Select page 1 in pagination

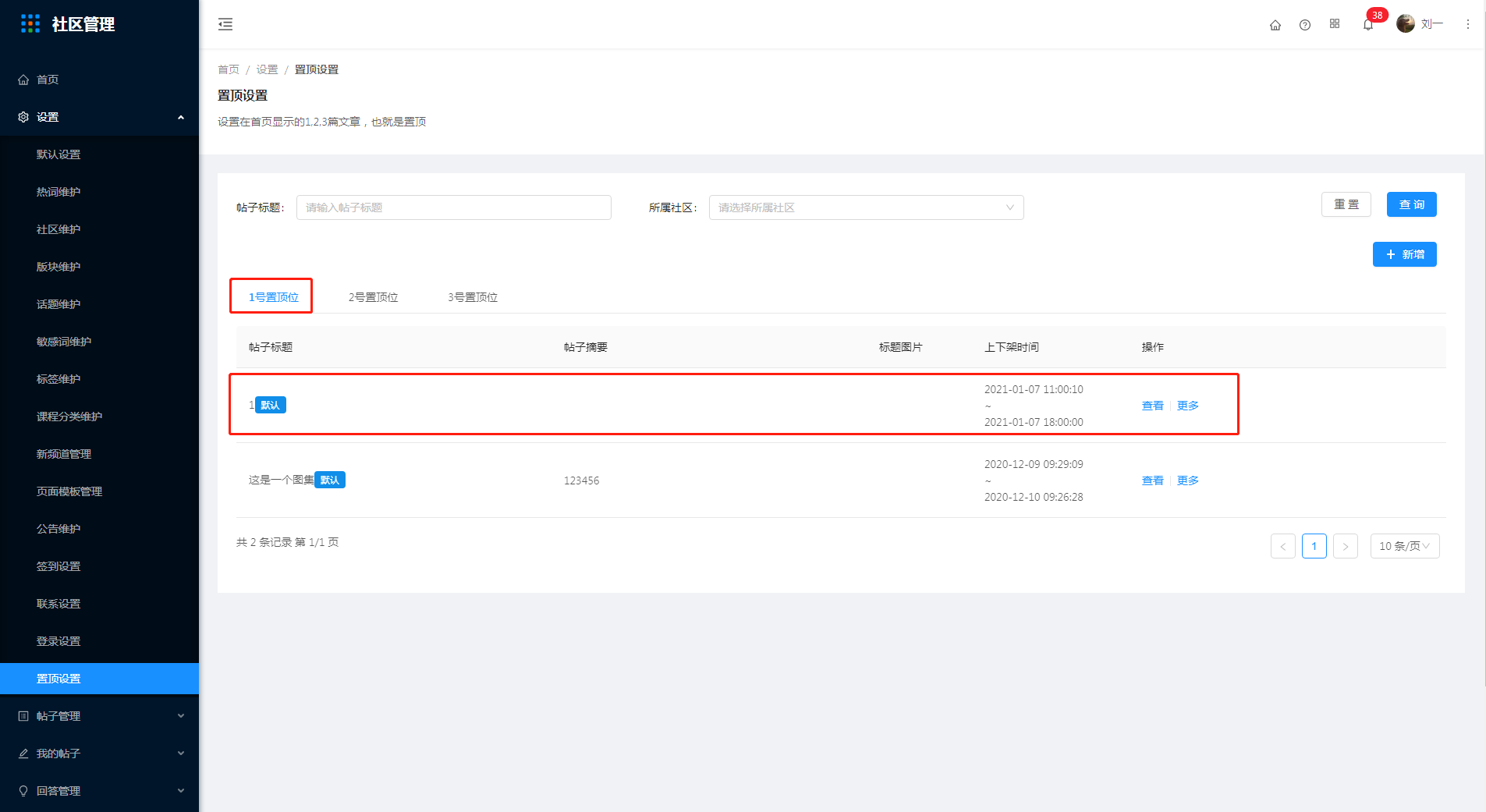coord(1314,546)
